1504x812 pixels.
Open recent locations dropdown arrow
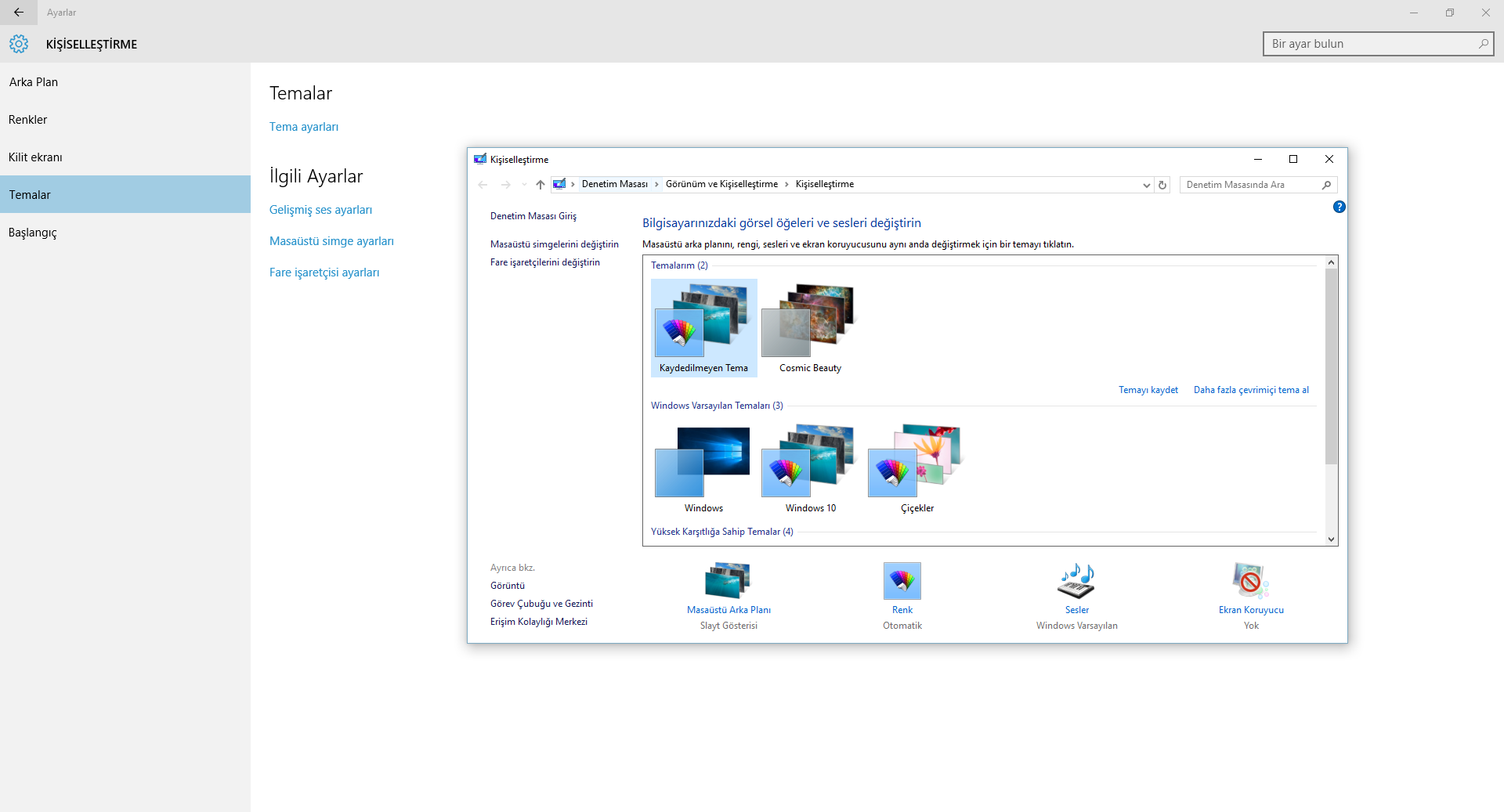pyautogui.click(x=524, y=185)
